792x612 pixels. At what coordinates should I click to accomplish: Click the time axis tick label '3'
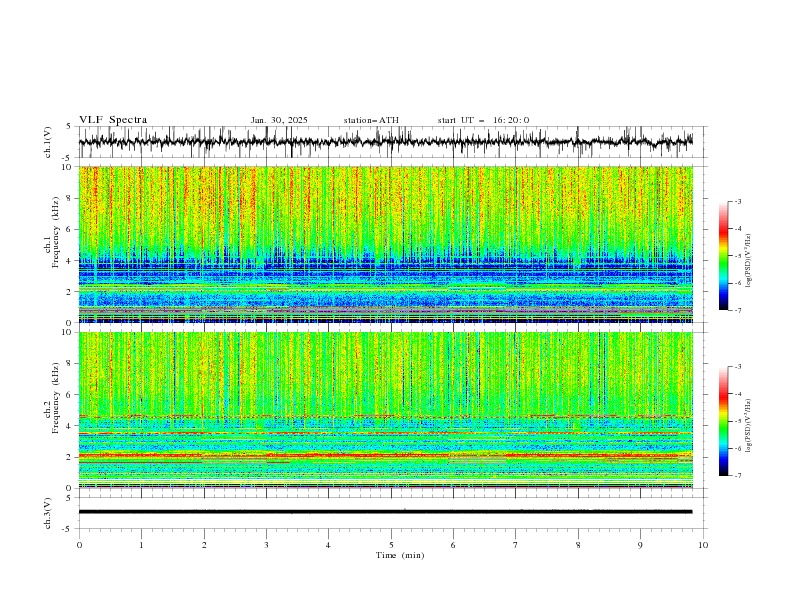coord(266,545)
